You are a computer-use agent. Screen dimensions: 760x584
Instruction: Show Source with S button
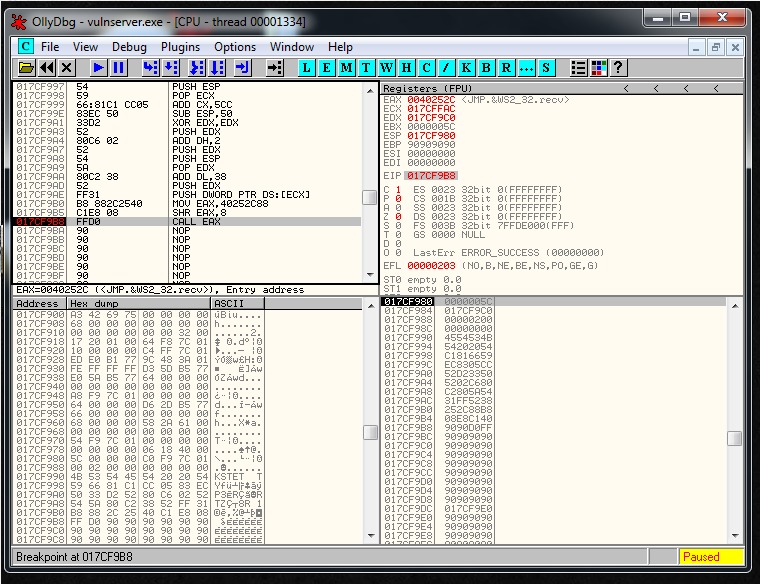click(546, 68)
